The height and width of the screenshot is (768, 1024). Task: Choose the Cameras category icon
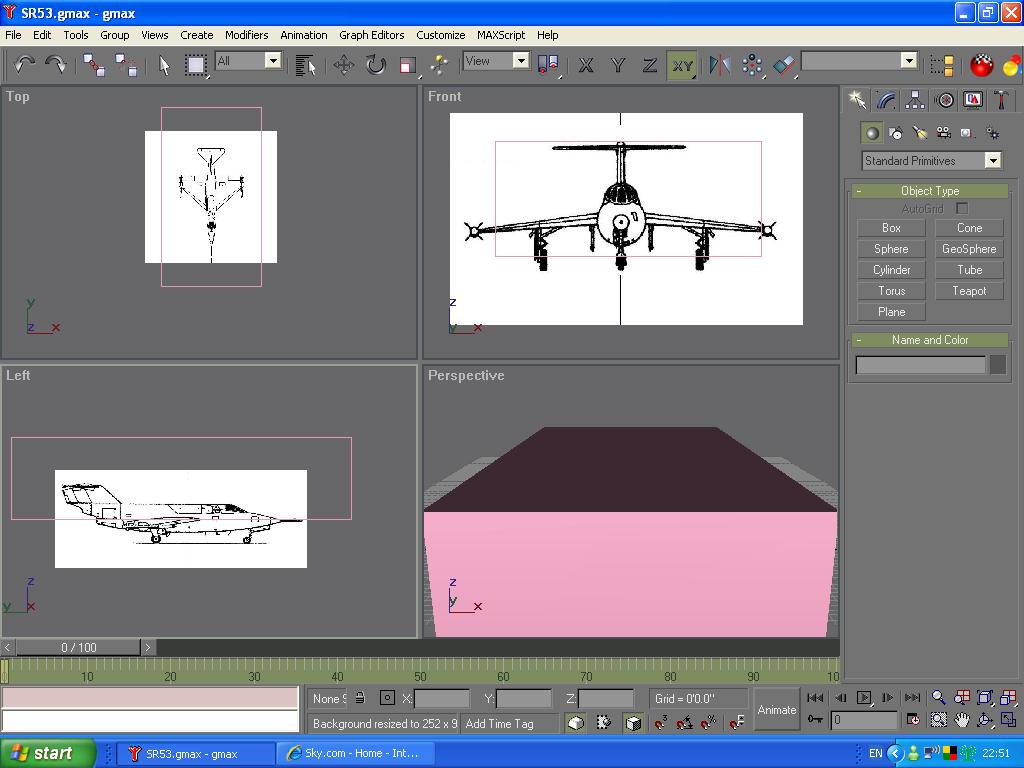(943, 133)
